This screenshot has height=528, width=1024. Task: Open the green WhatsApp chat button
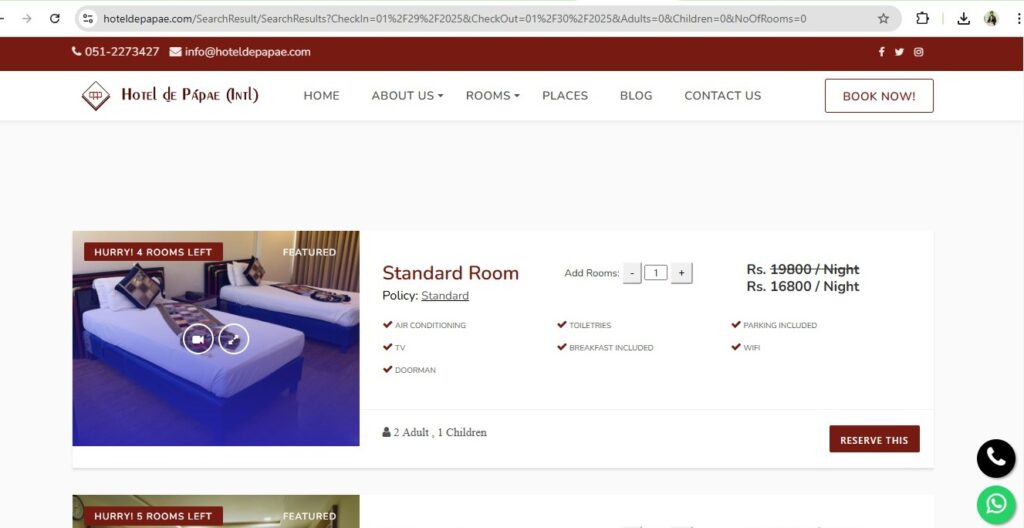coord(996,504)
